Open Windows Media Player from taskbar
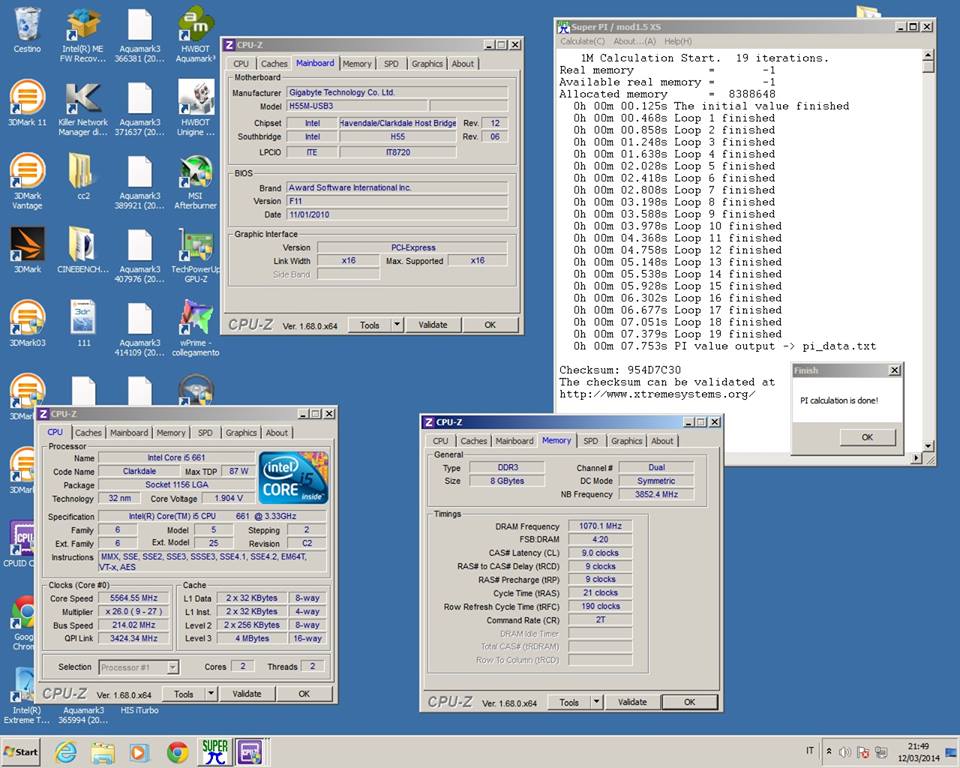Image resolution: width=960 pixels, height=768 pixels. pyautogui.click(x=139, y=752)
